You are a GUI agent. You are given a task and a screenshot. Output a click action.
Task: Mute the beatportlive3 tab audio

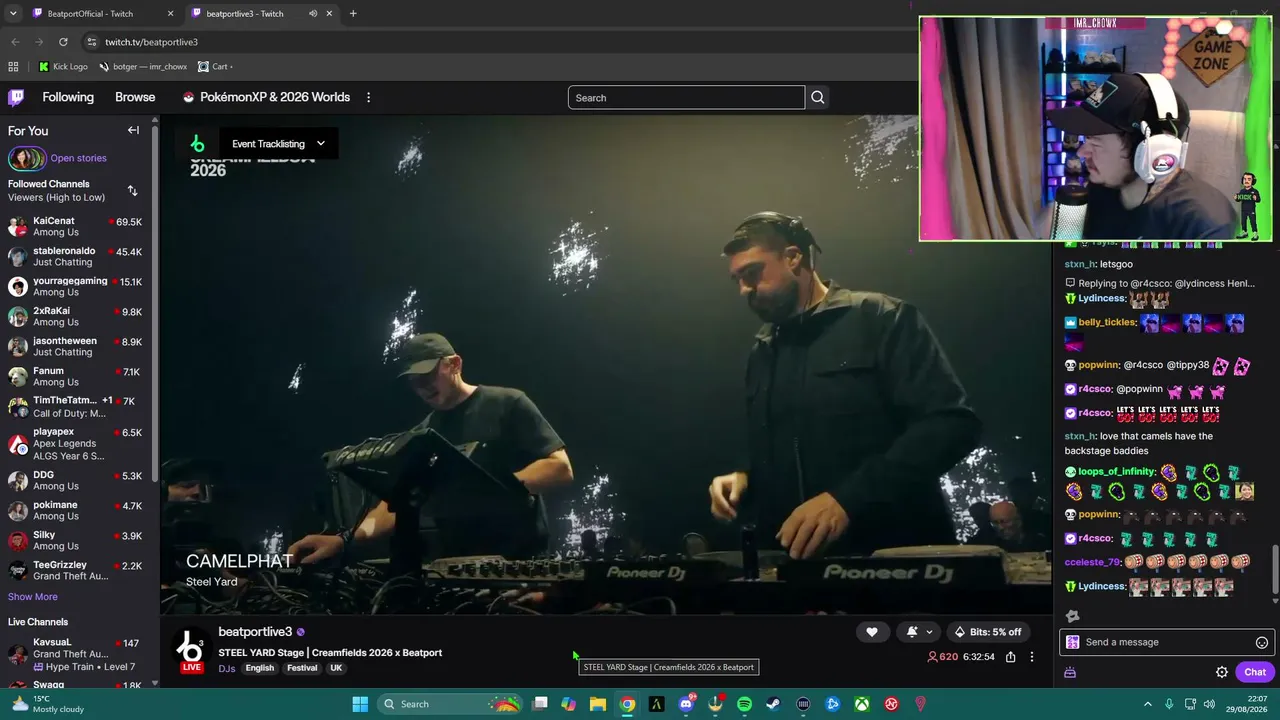pos(313,13)
